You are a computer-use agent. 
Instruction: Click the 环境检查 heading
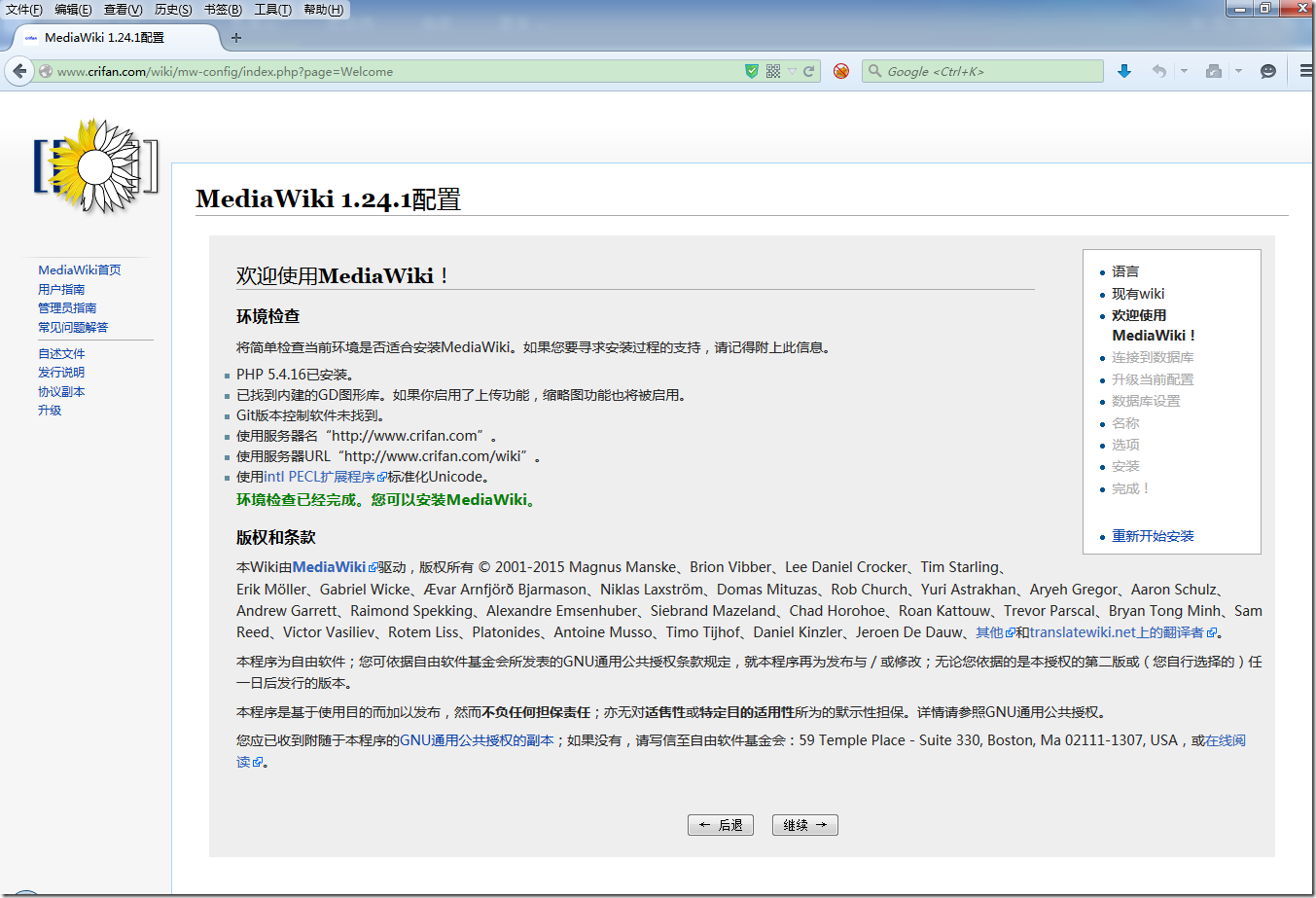[x=267, y=316]
